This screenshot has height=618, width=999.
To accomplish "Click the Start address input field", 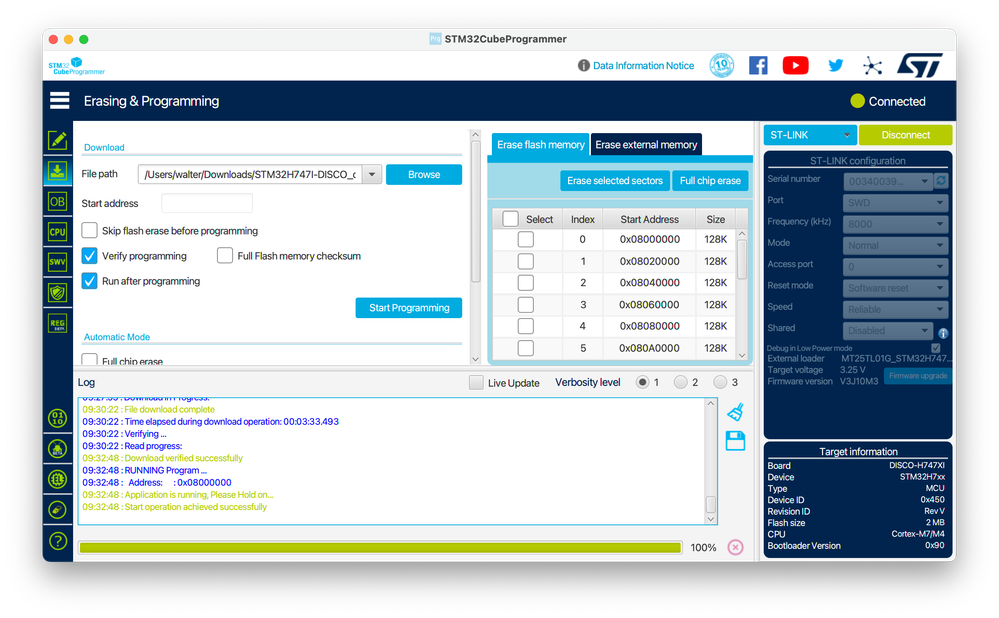I will [207, 203].
